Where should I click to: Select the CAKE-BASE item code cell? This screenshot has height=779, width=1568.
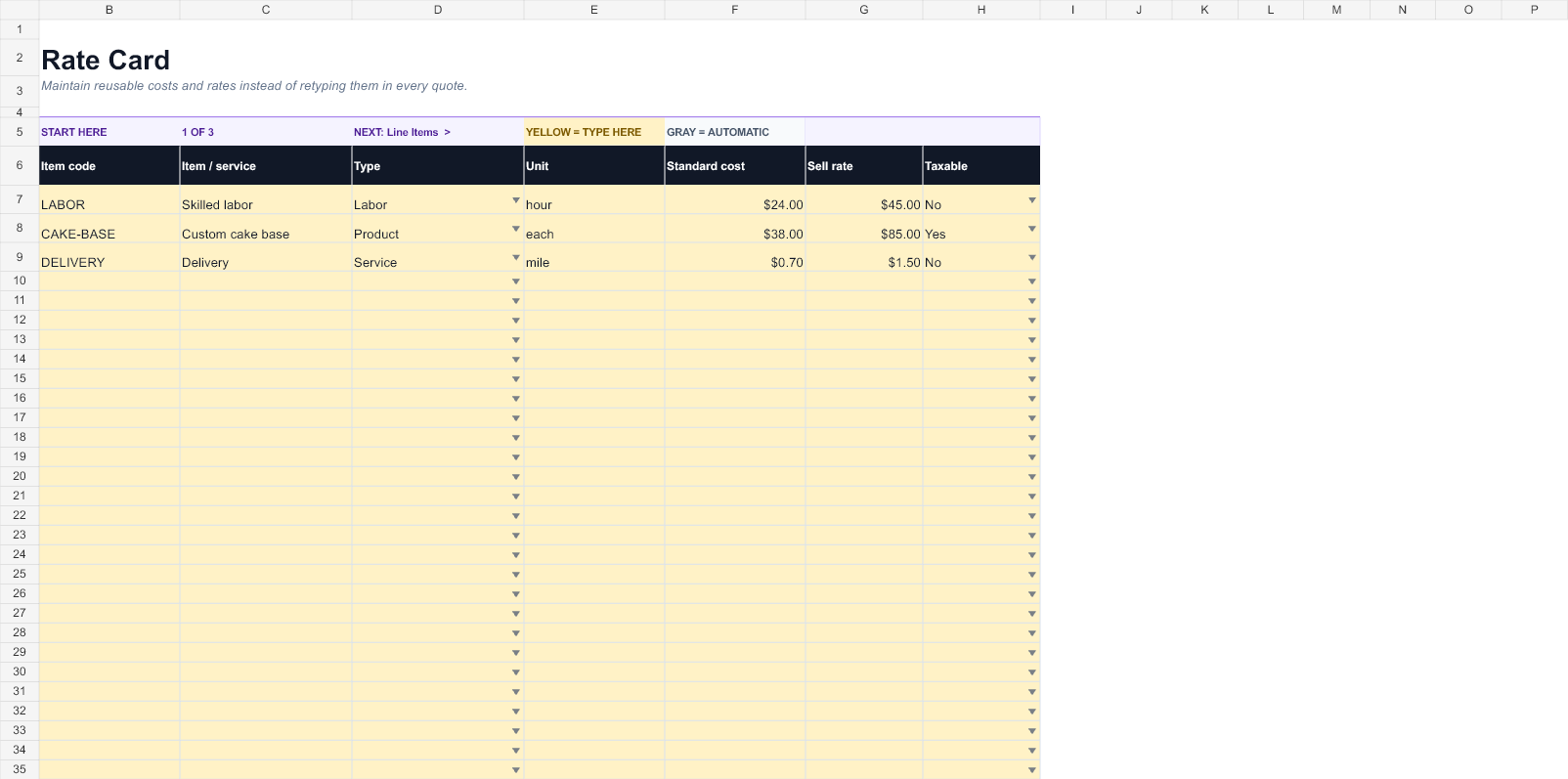(x=109, y=229)
